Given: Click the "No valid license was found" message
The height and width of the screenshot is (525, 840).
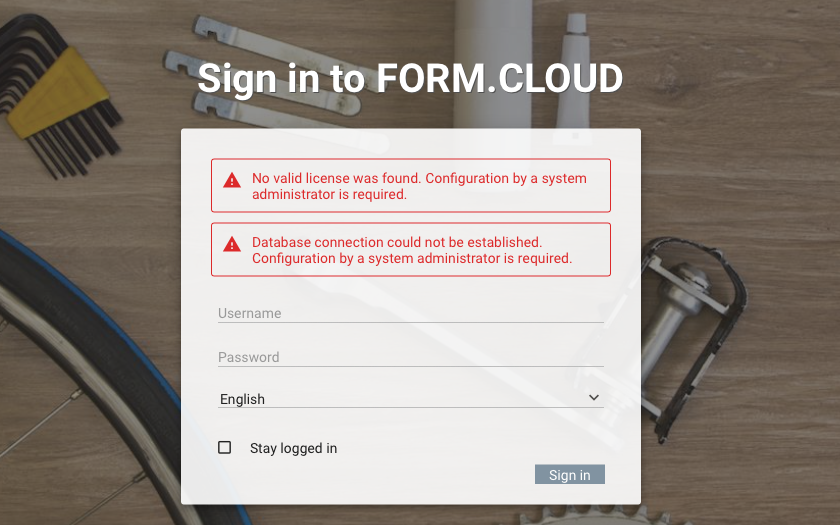Looking at the screenshot, I should point(419,186).
